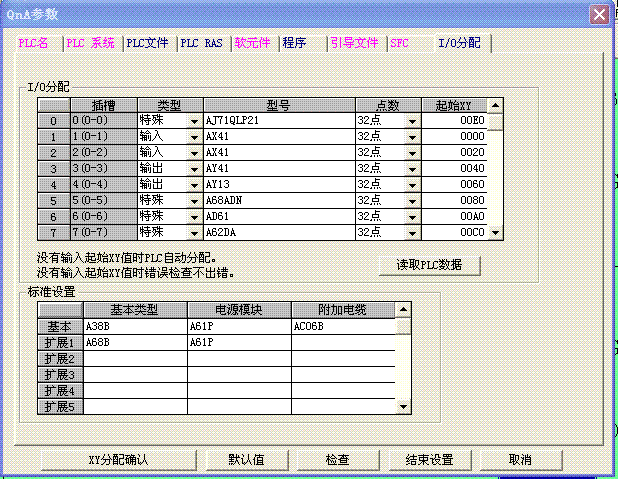This screenshot has width=618, height=479.
Task: Click the AJ71QLP21 model field
Action: [277, 120]
